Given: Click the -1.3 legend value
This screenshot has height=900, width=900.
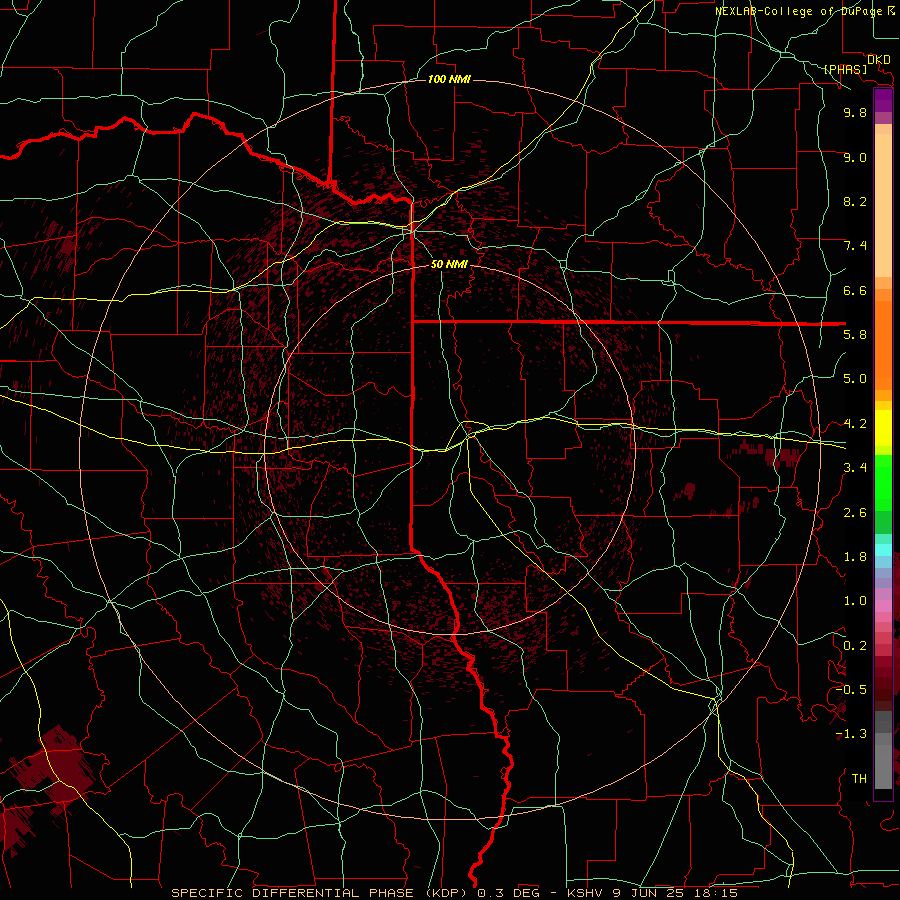Looking at the screenshot, I should point(851,734).
